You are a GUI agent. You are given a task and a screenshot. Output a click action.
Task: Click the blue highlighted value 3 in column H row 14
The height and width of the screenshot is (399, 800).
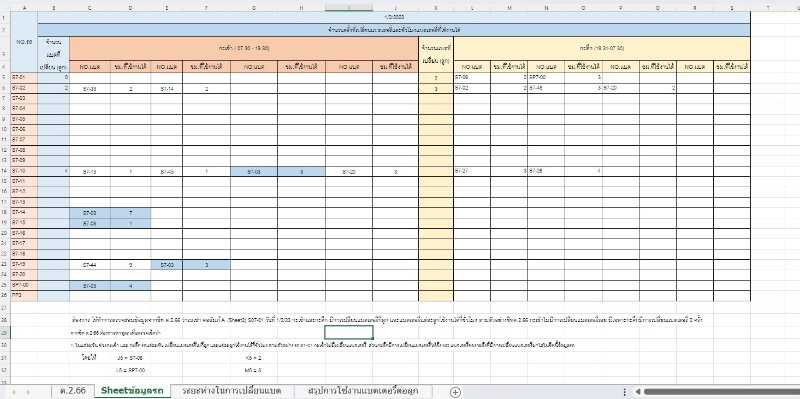[302, 171]
